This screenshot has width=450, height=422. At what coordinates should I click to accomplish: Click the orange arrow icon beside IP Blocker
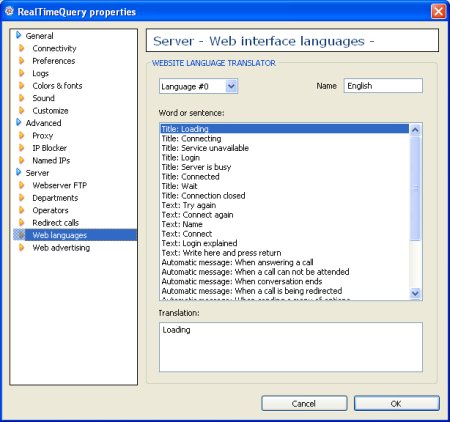click(22, 148)
